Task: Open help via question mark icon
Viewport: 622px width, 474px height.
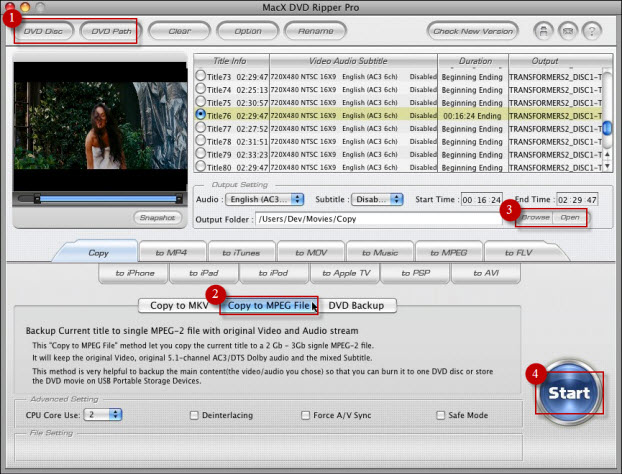Action: (592, 31)
